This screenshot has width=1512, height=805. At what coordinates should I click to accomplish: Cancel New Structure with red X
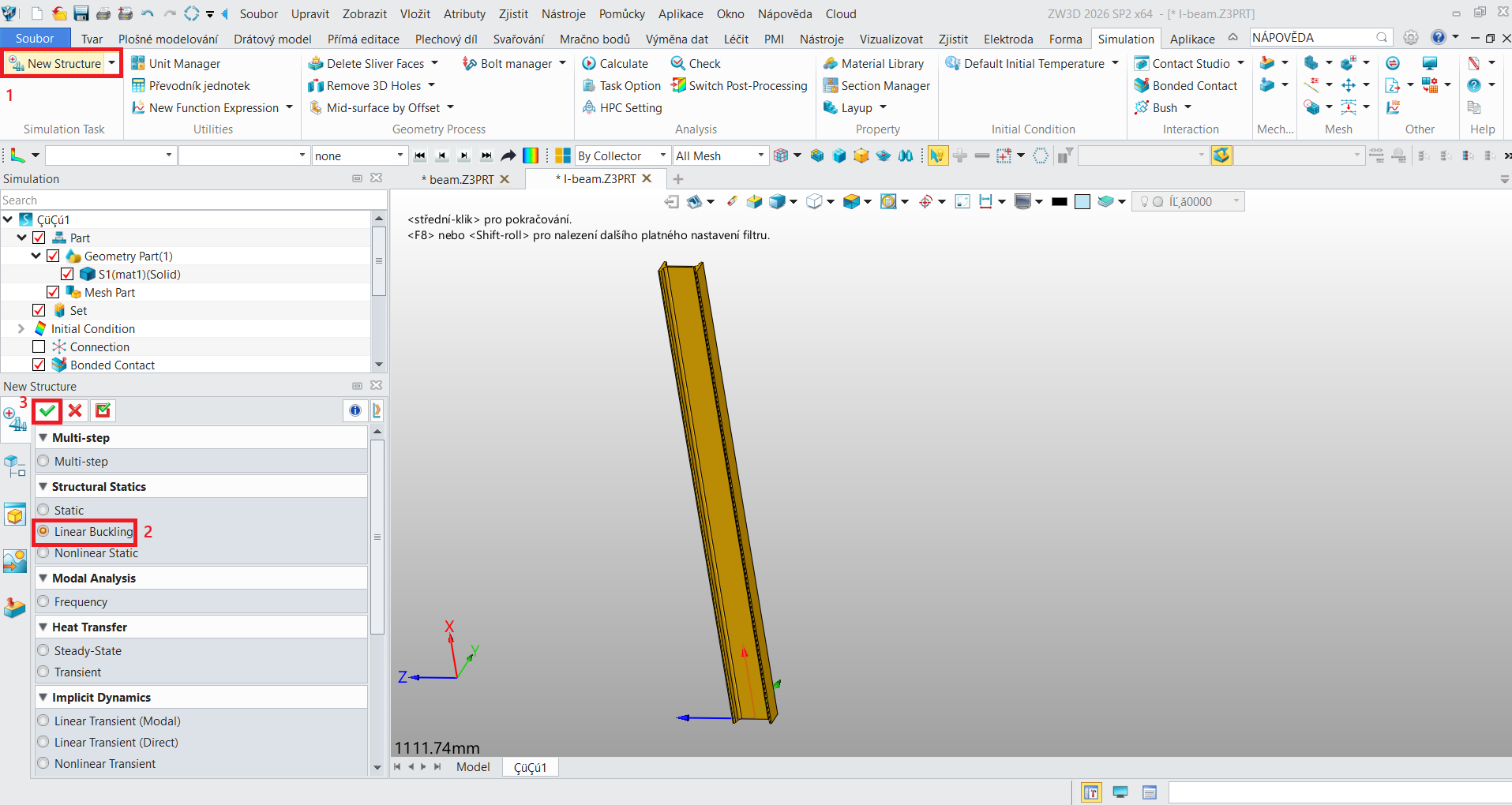75,410
